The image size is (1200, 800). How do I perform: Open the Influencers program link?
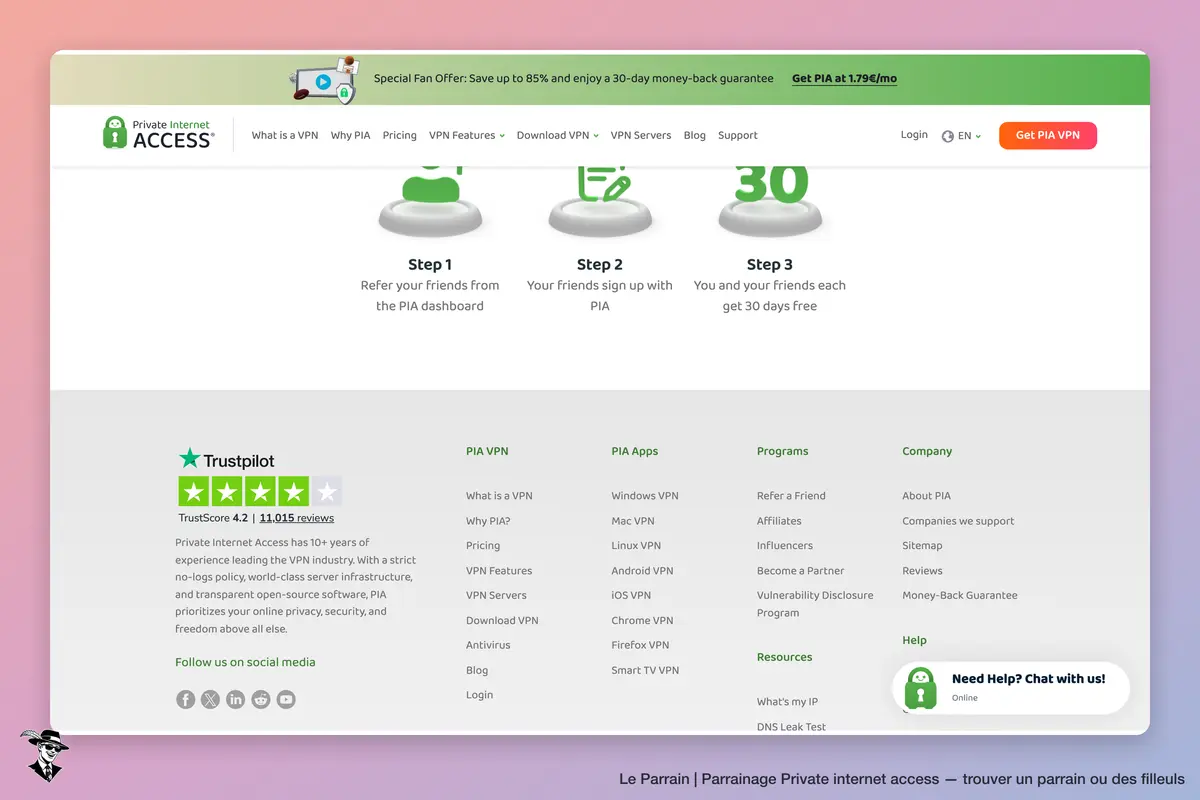point(785,546)
